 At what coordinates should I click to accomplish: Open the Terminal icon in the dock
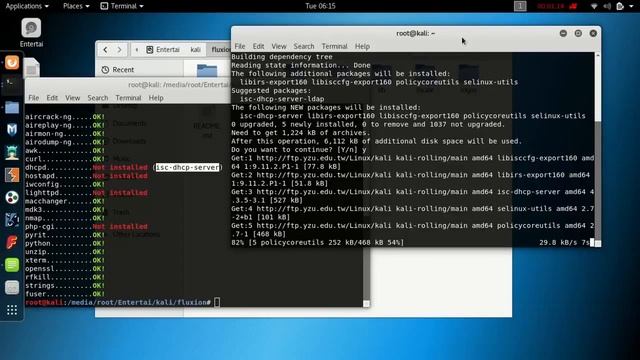point(12,85)
